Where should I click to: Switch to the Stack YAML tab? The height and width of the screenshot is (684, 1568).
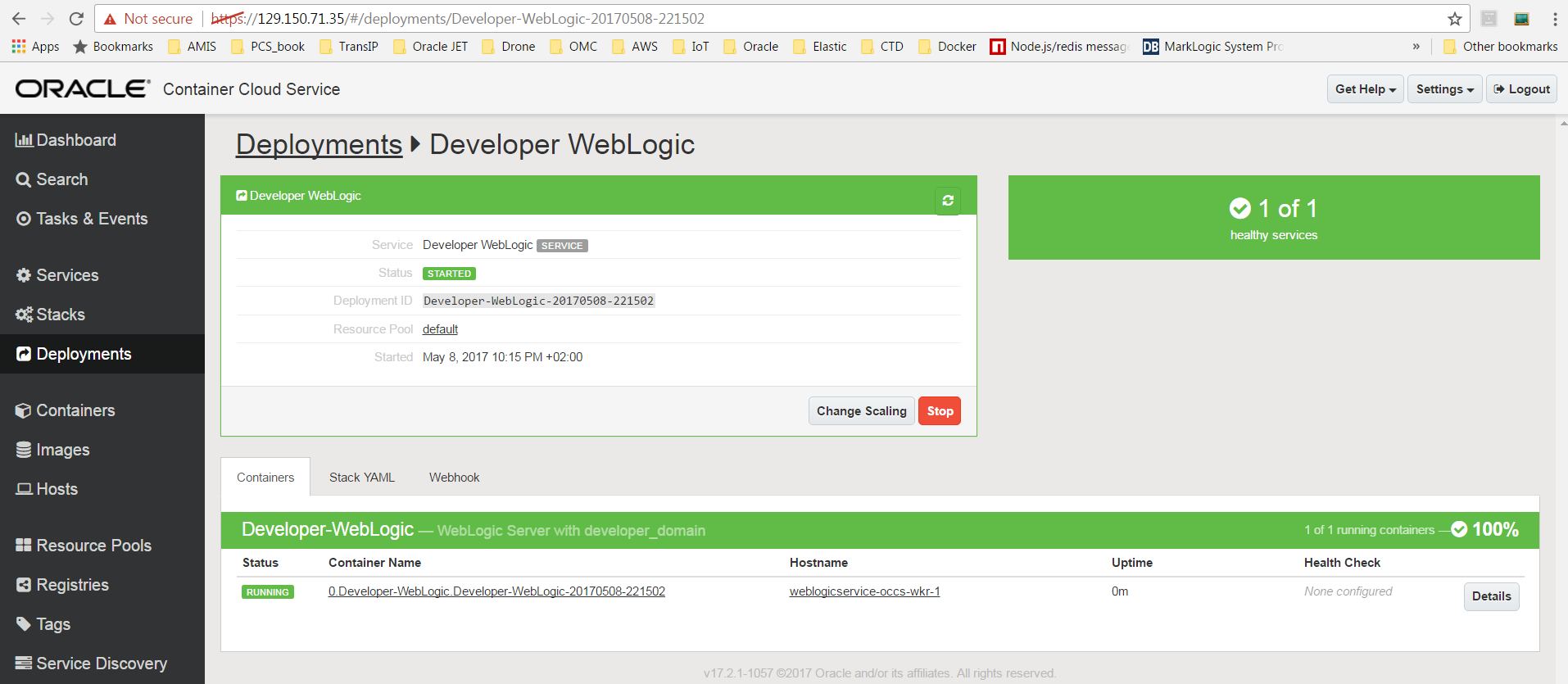pos(361,478)
